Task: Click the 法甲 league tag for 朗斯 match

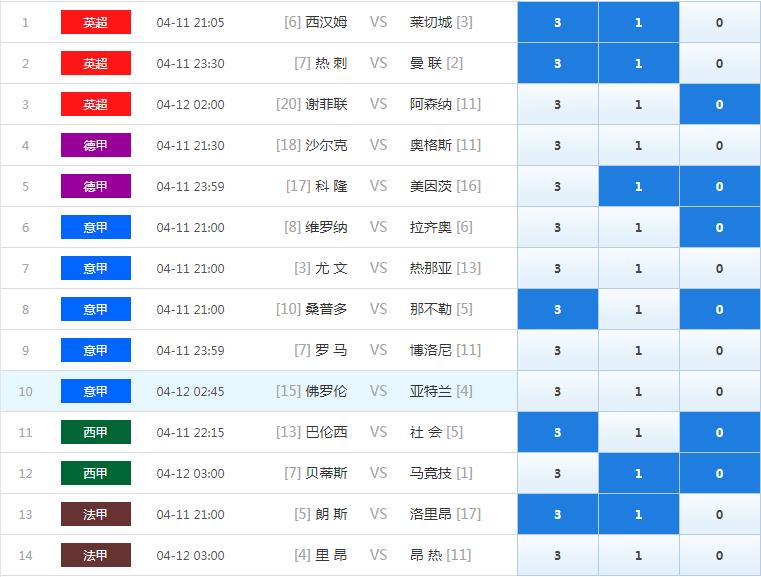Action: point(96,514)
